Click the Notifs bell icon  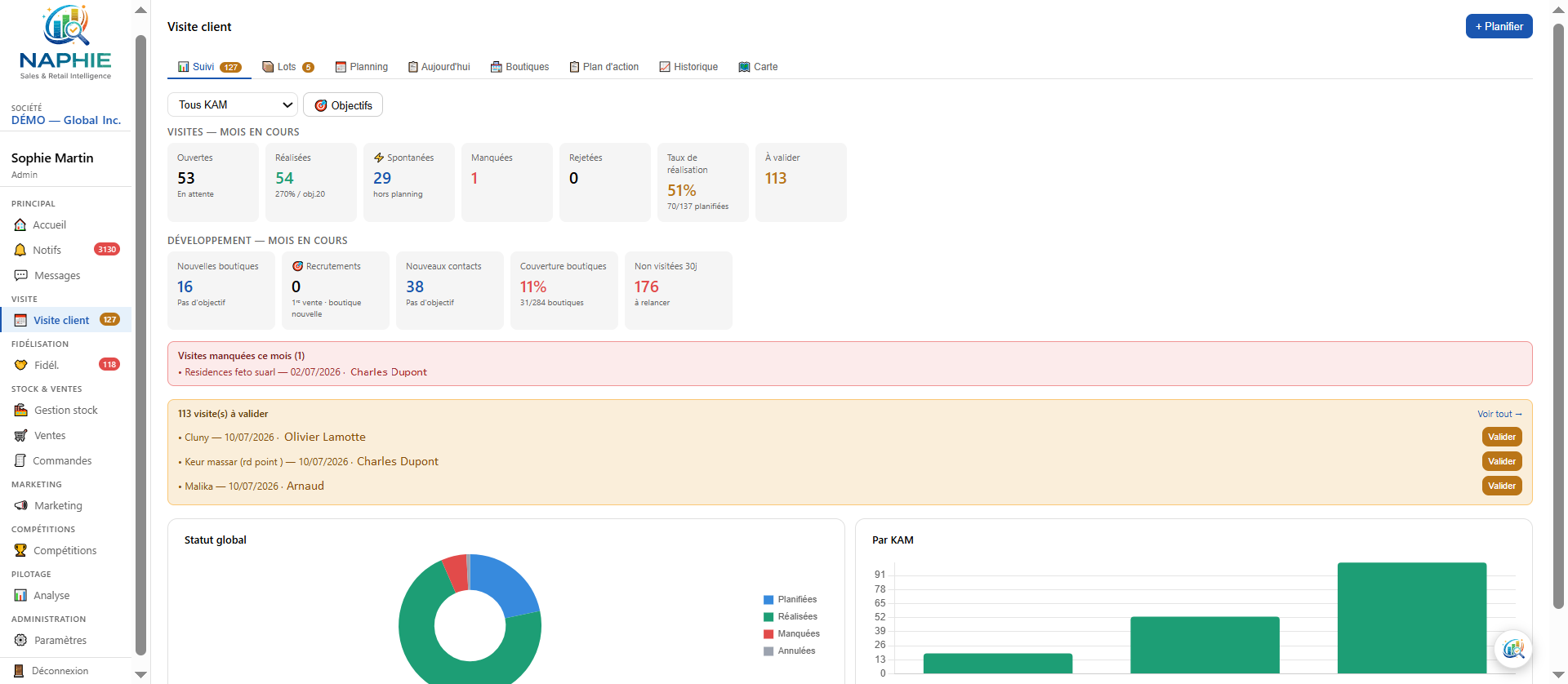(x=20, y=250)
